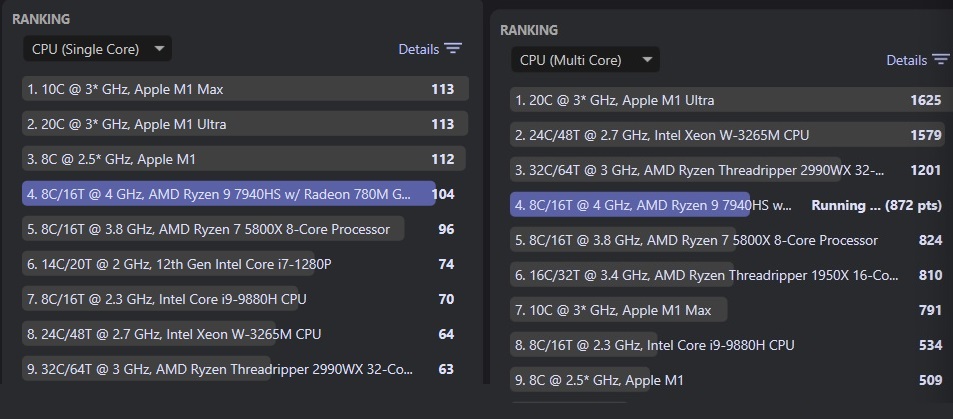Viewport: 953px width, 419px height.
Task: Click the Details label in the Multi Core panel
Action: click(x=906, y=60)
